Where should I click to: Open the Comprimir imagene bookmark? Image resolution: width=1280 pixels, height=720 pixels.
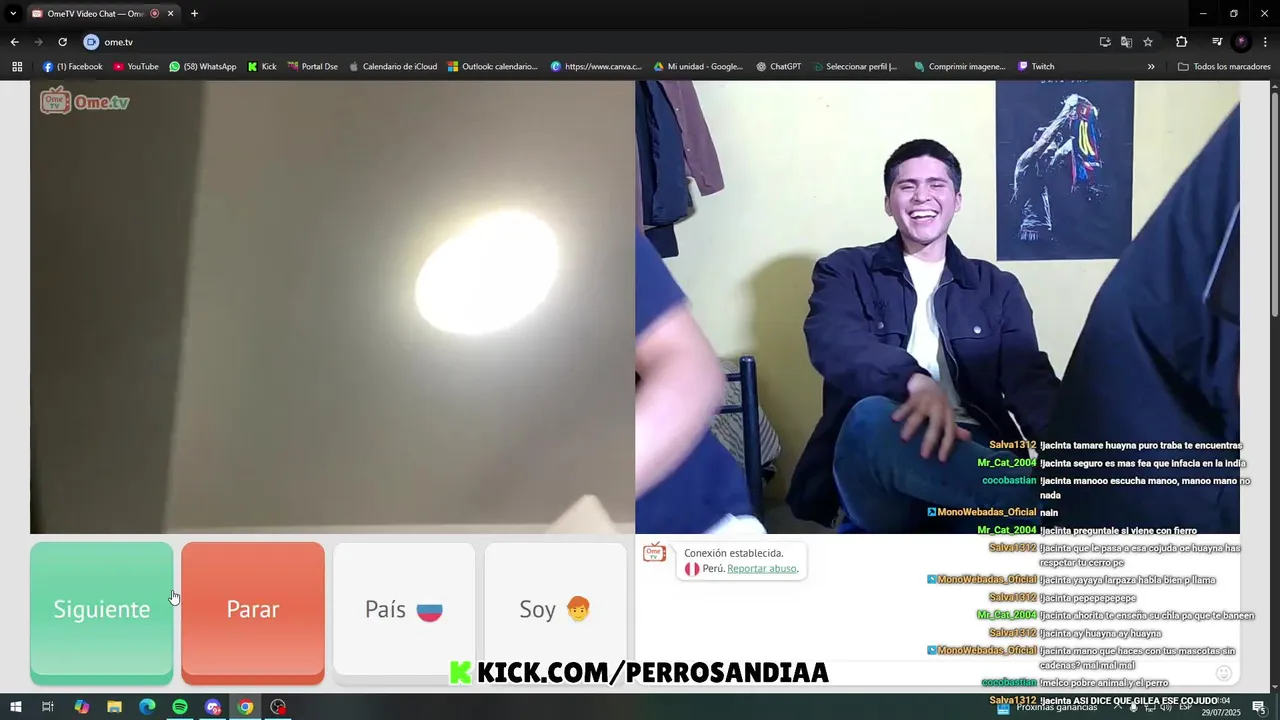coord(960,67)
